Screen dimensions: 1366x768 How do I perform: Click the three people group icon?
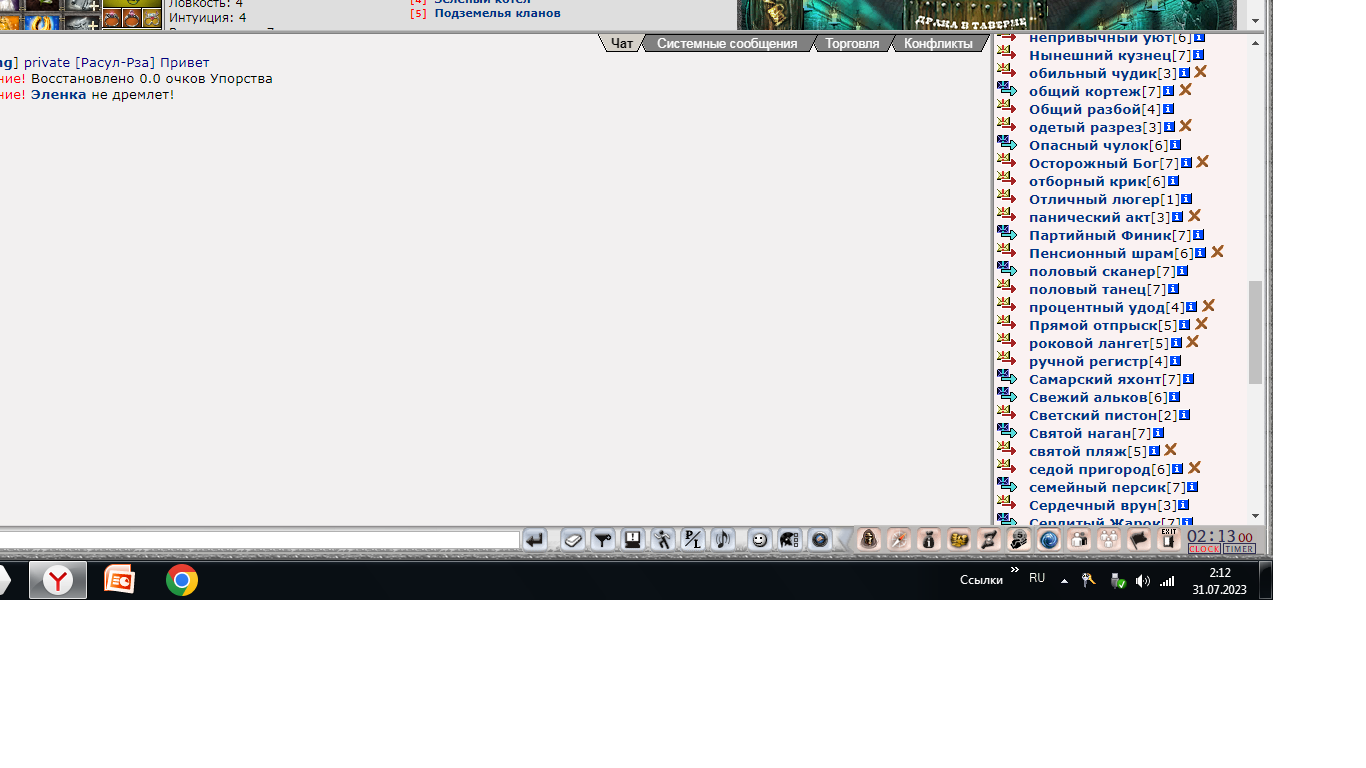(1109, 540)
